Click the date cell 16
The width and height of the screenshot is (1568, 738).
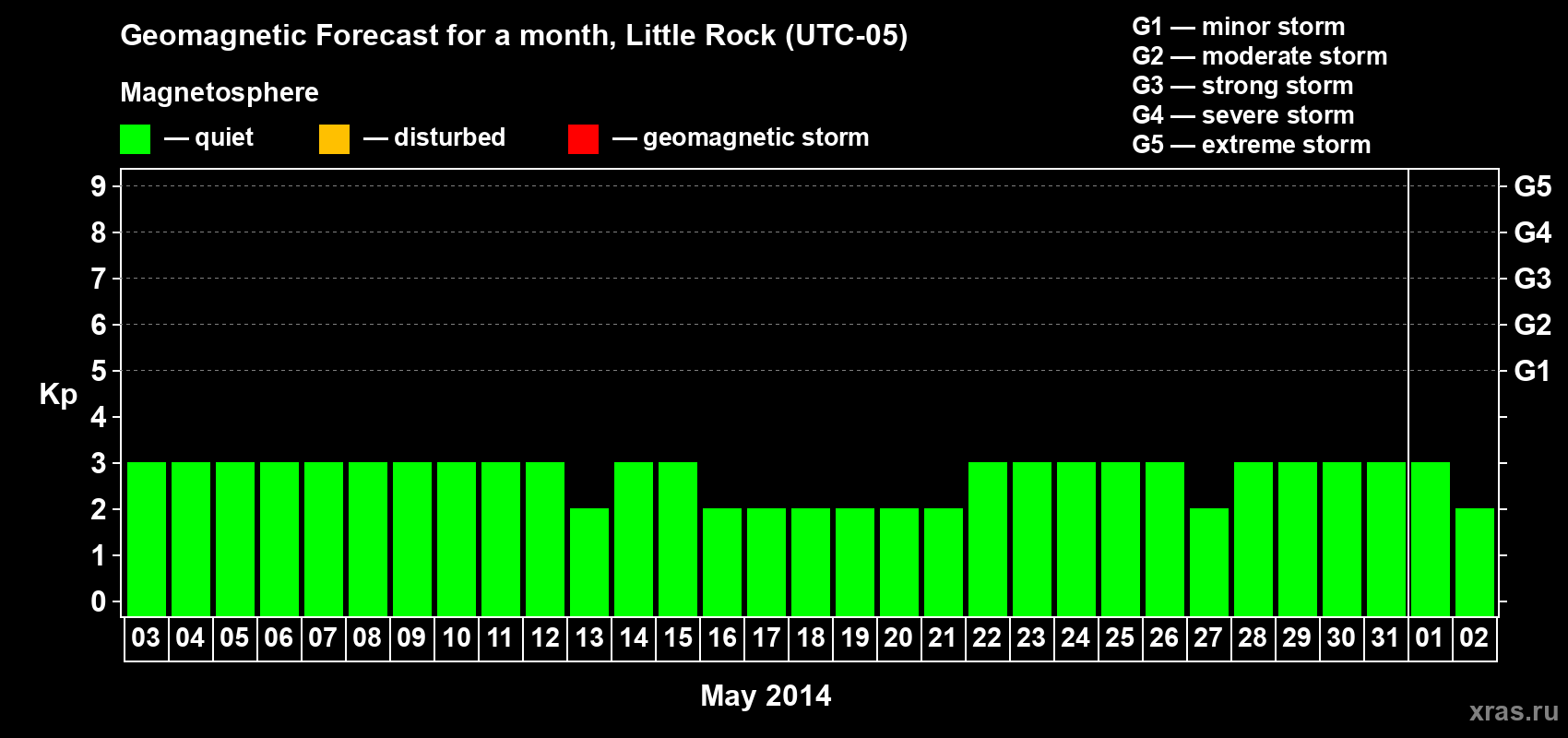pos(721,638)
